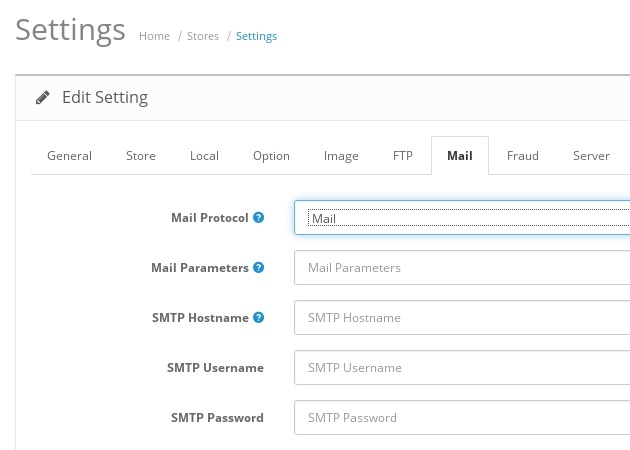This screenshot has width=630, height=450.
Task: Select the Option tab
Action: pos(271,155)
